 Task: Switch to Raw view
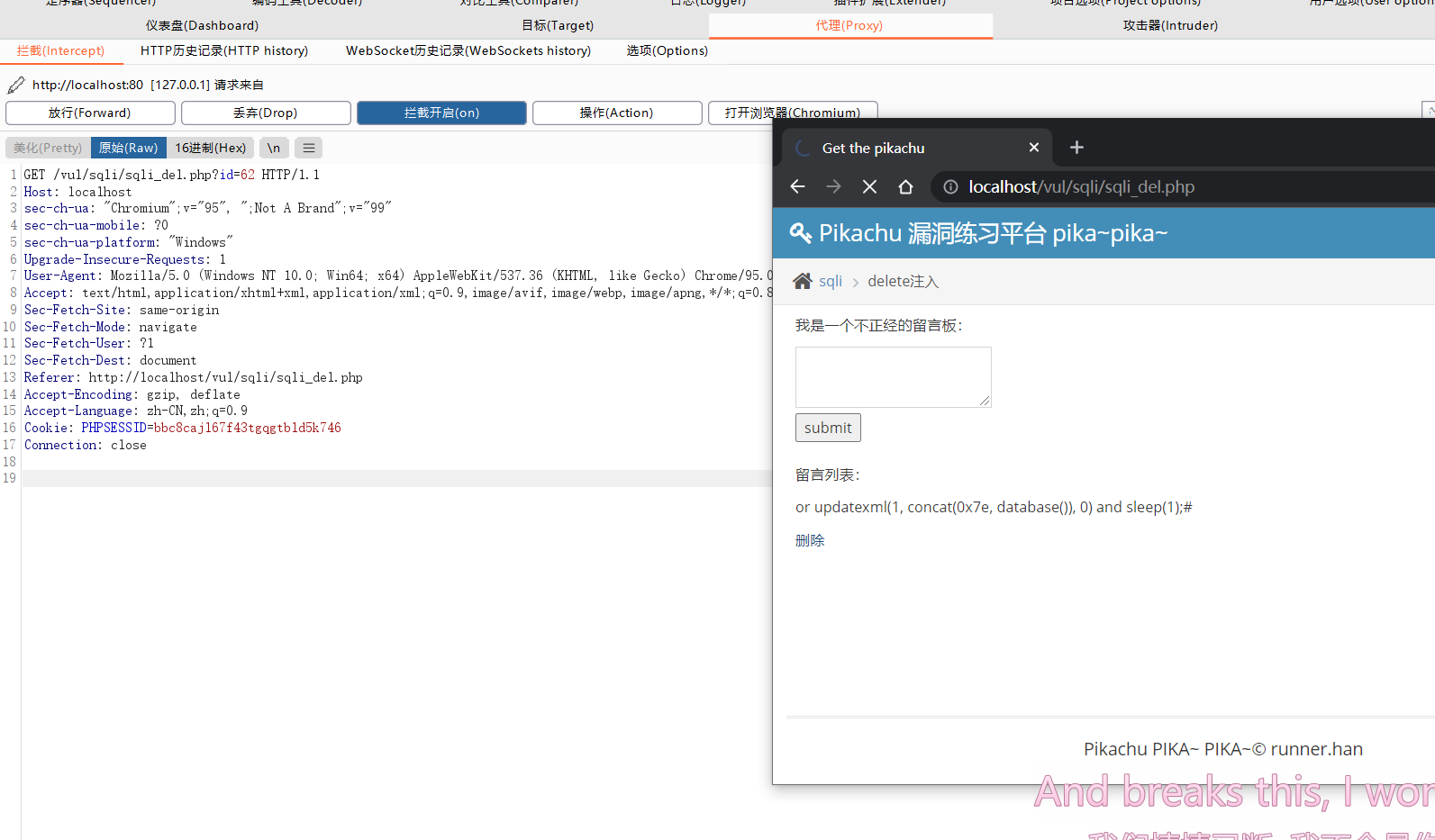click(x=129, y=148)
